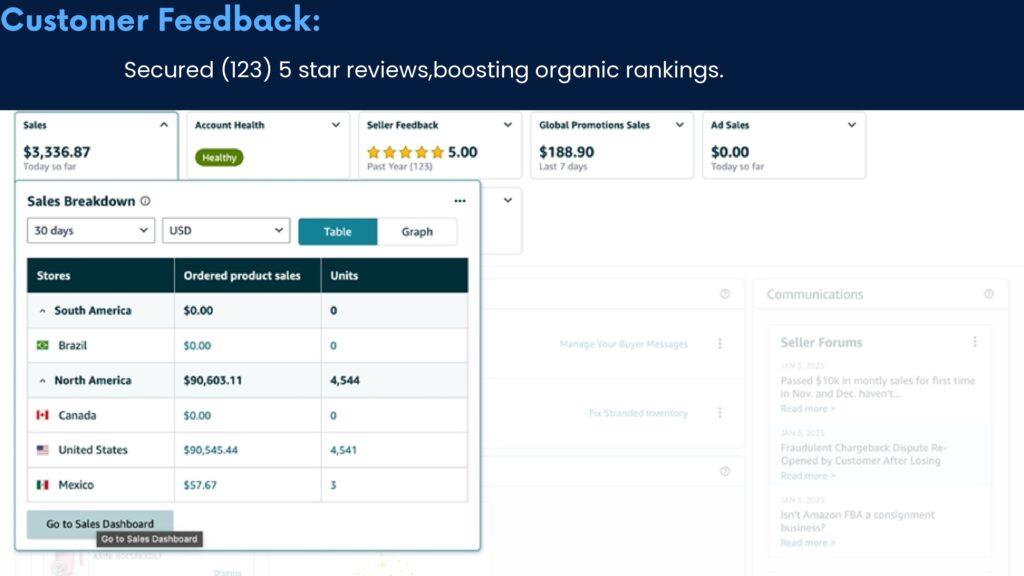Open the Seller Forums three-dot menu
This screenshot has width=1024, height=576.
974,342
